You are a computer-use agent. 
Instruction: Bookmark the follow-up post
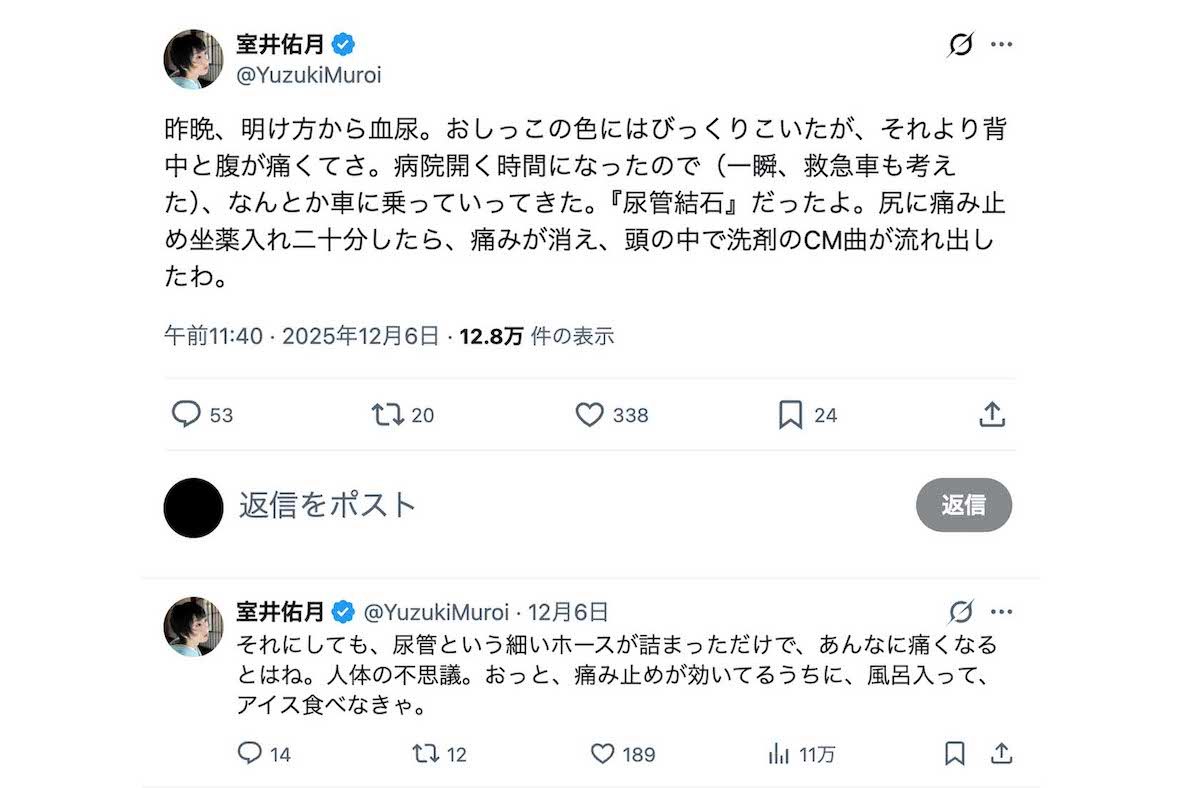[x=955, y=753]
